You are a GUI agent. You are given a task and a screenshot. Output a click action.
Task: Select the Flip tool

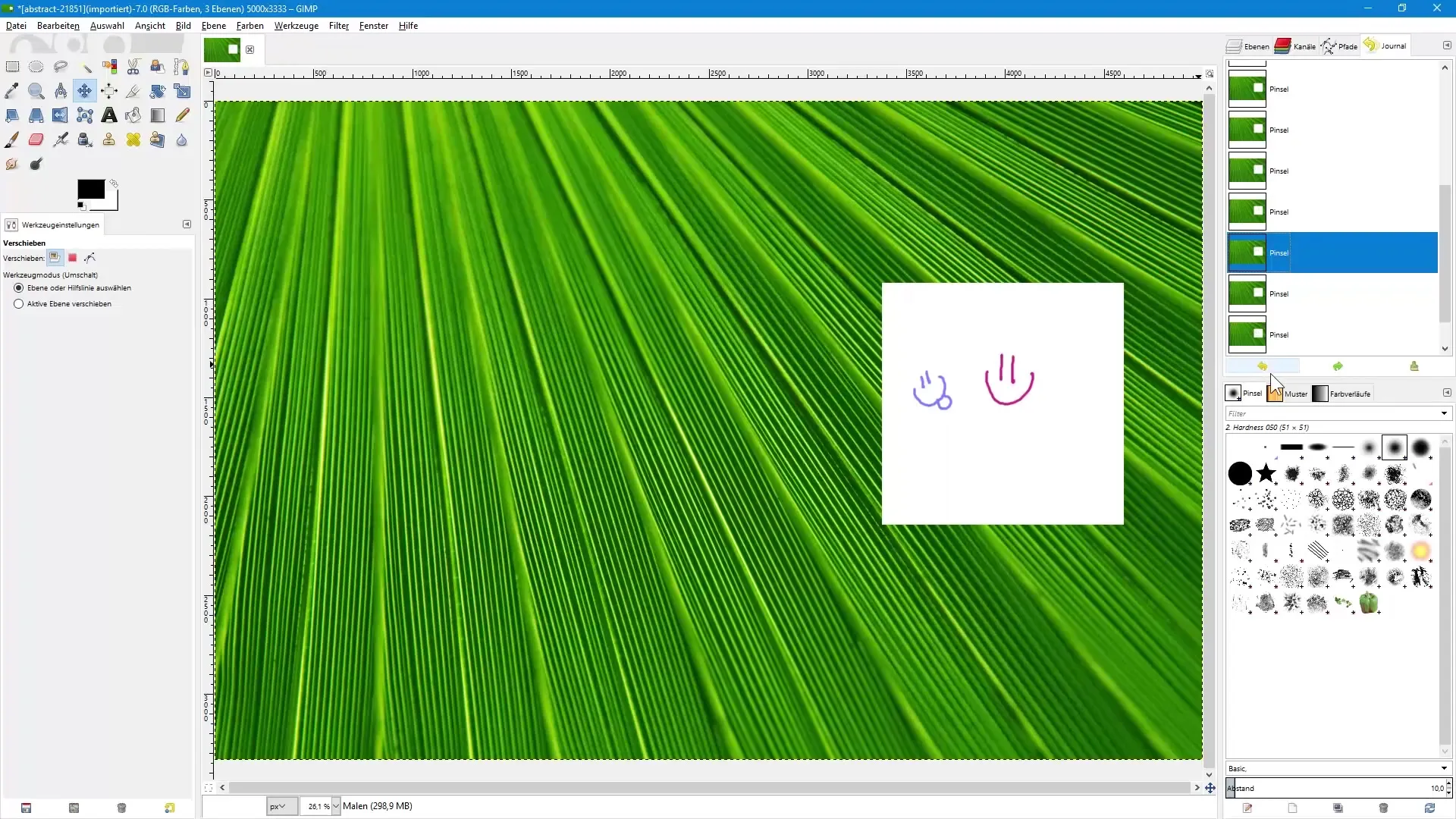point(61,115)
